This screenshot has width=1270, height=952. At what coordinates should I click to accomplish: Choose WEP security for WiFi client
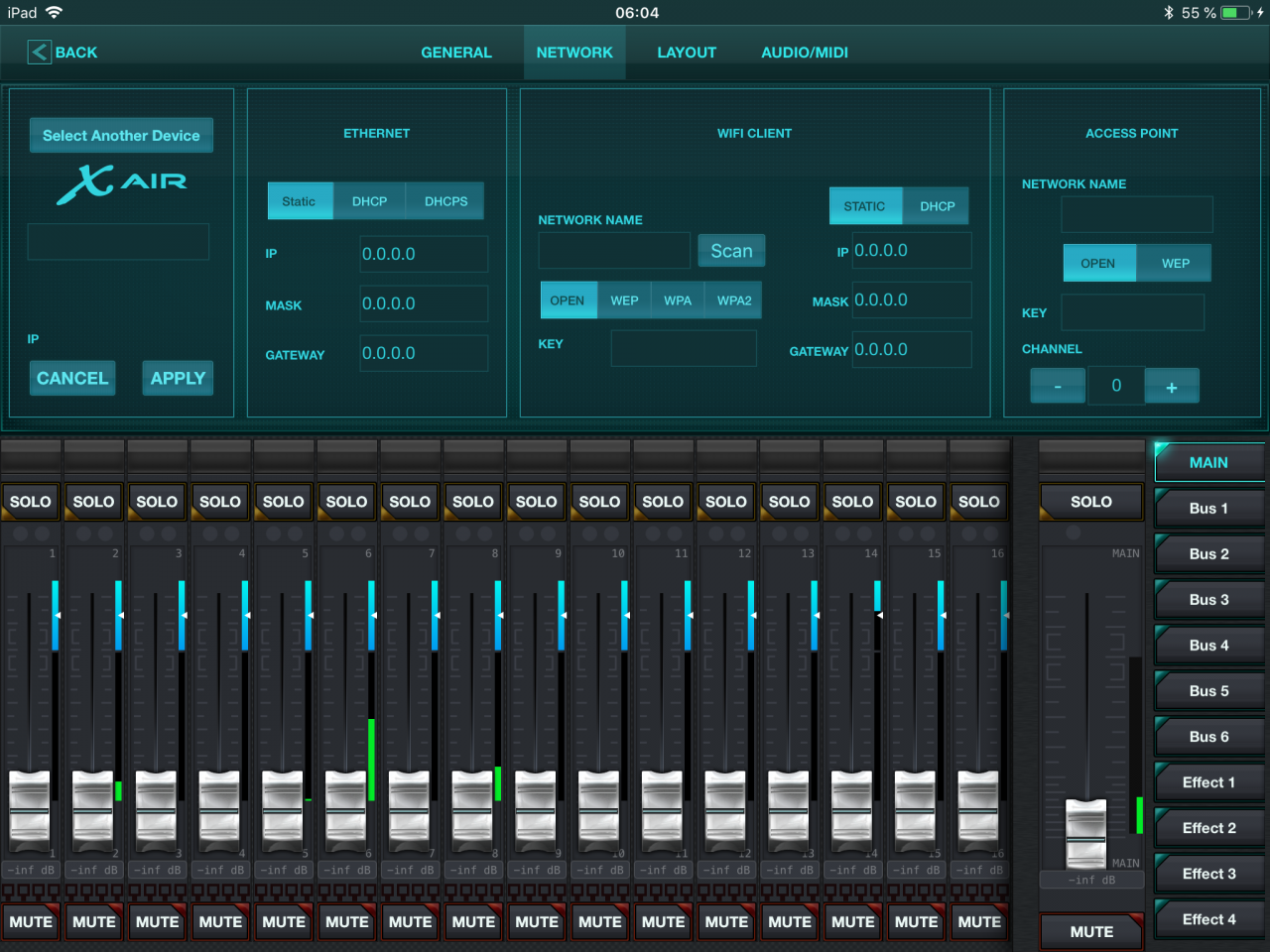(624, 300)
